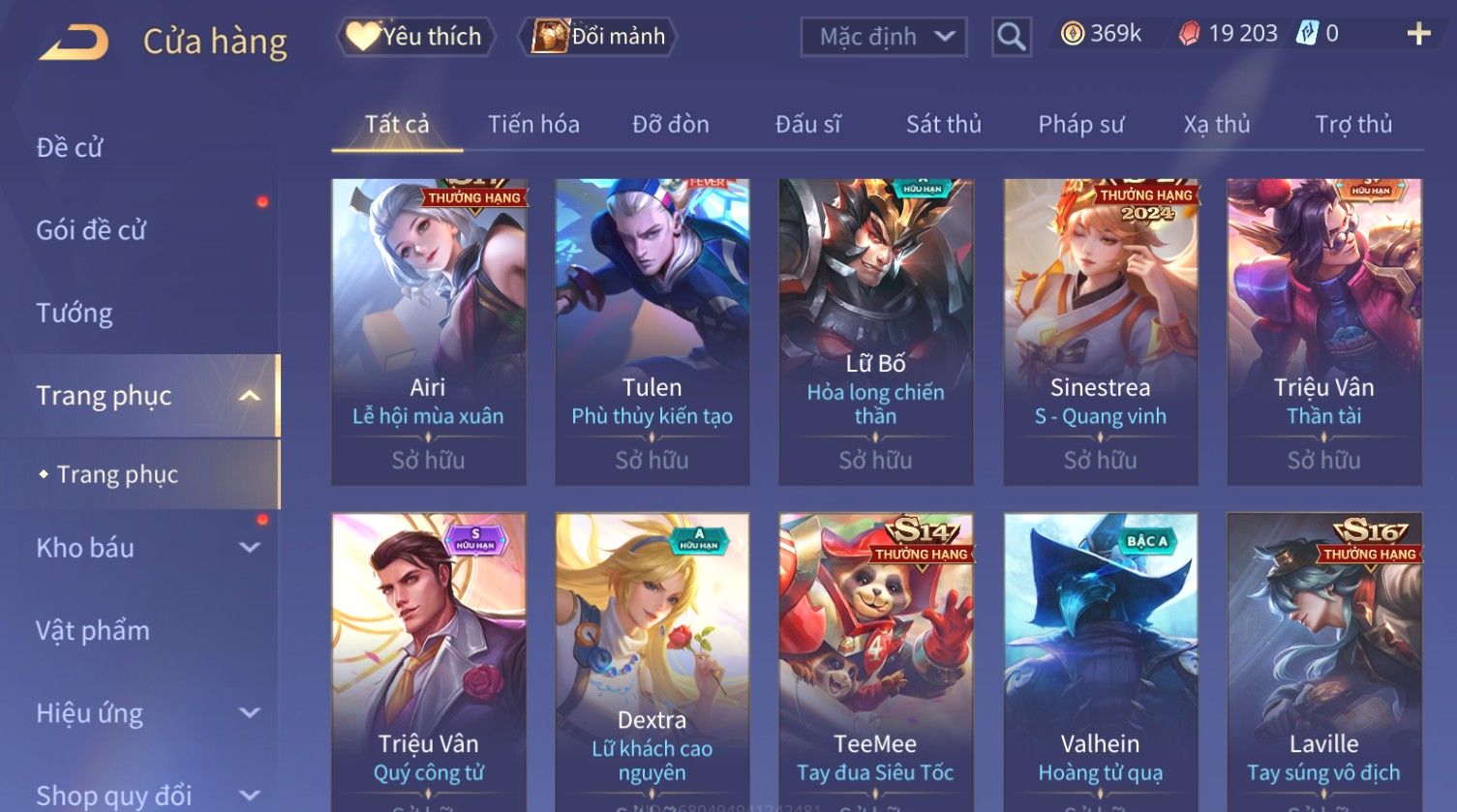Open the search magnifier icon
This screenshot has height=812, width=1457.
tap(1011, 38)
